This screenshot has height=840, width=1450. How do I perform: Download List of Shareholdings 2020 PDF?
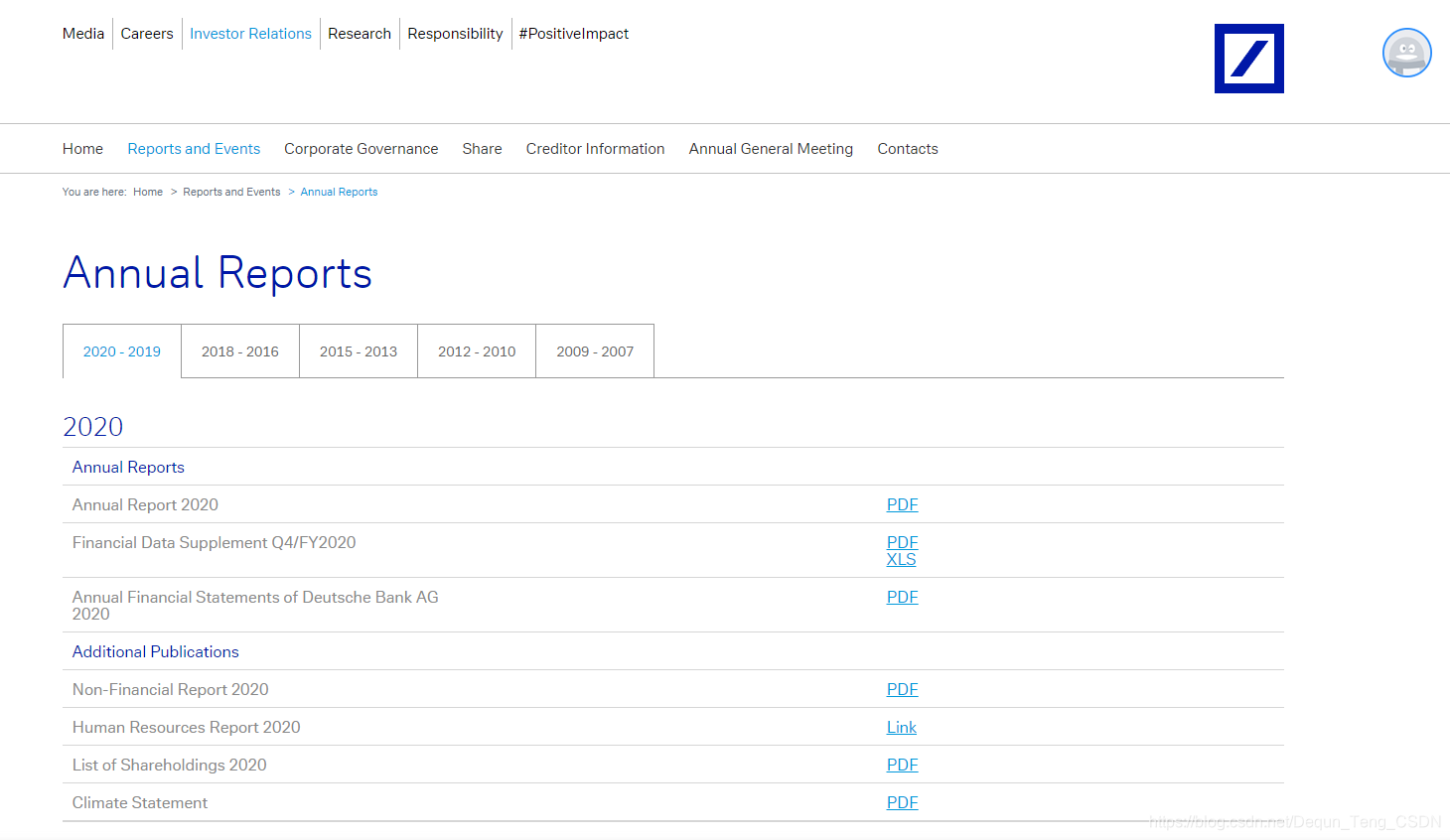902,765
